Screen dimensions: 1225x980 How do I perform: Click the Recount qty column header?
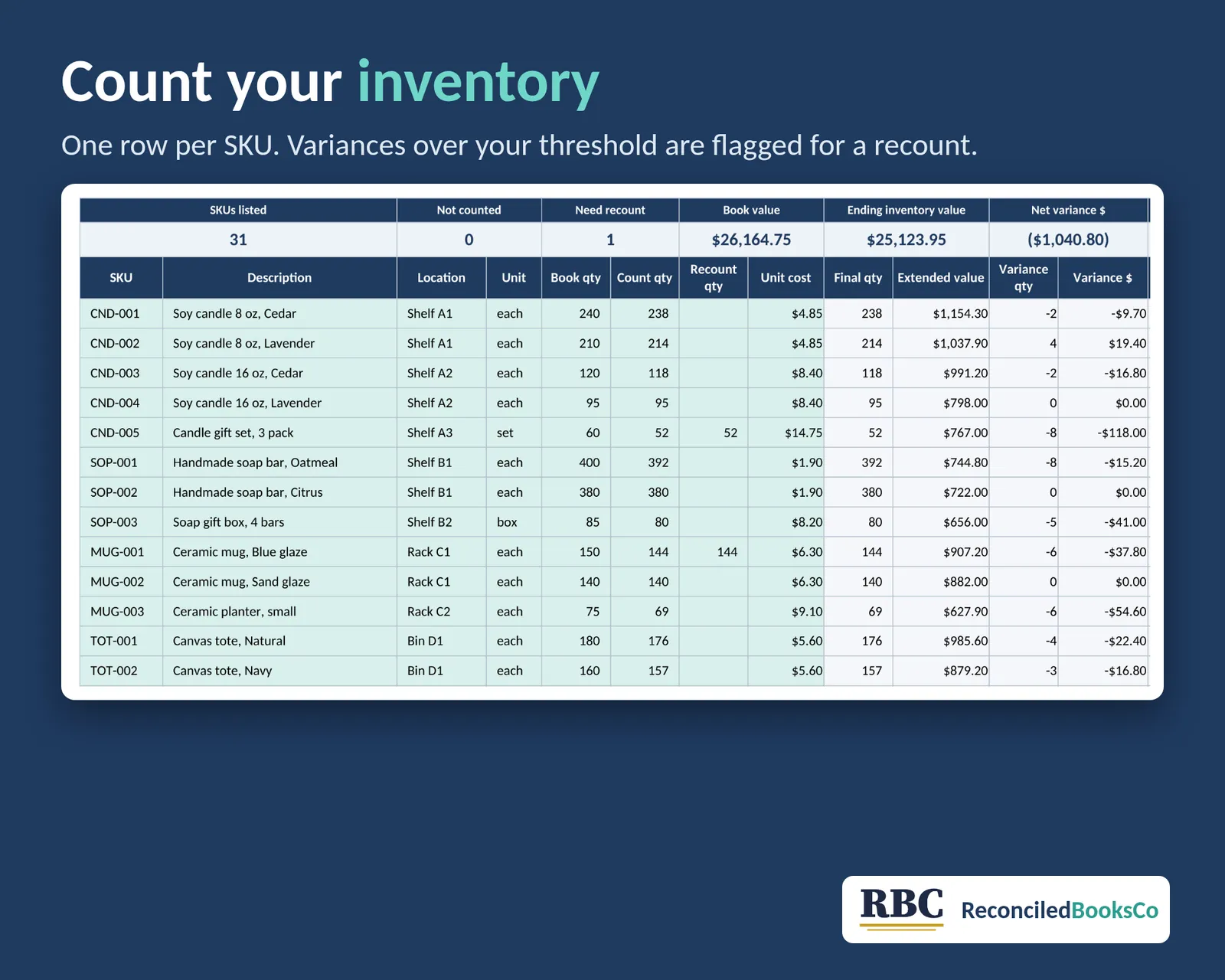[714, 278]
